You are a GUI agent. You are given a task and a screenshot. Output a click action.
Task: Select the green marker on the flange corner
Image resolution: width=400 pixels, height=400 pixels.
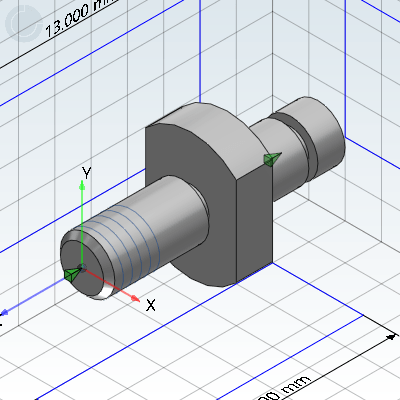[x=272, y=159]
